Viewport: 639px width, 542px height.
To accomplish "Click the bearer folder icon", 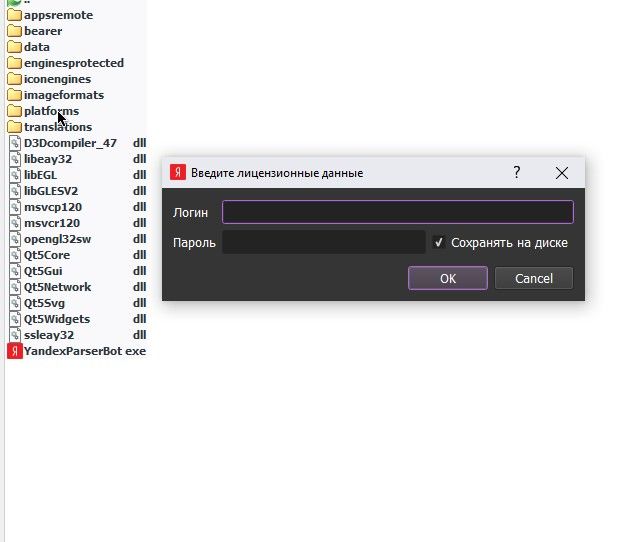I will point(14,31).
